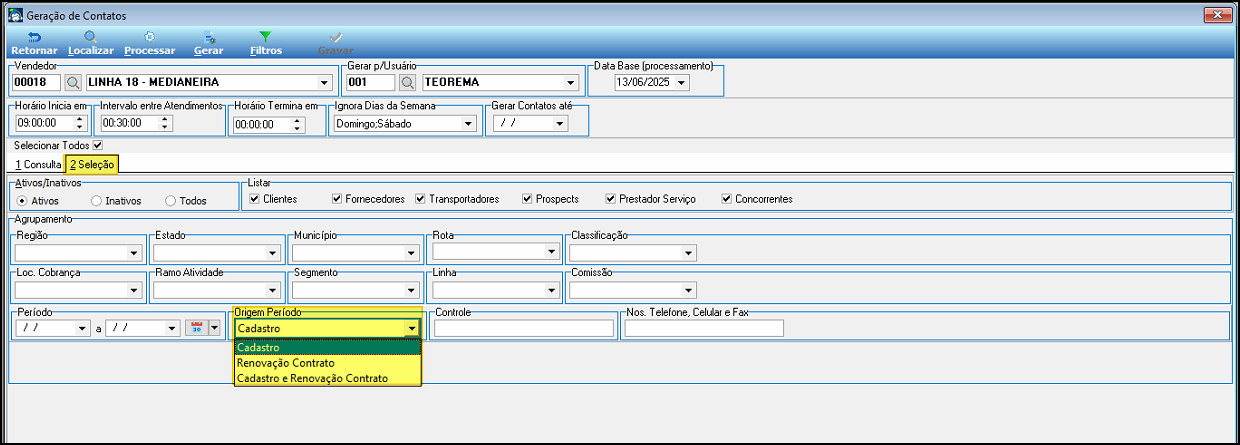Click the Gerar p/Usuário lookup magnifier

408,83
